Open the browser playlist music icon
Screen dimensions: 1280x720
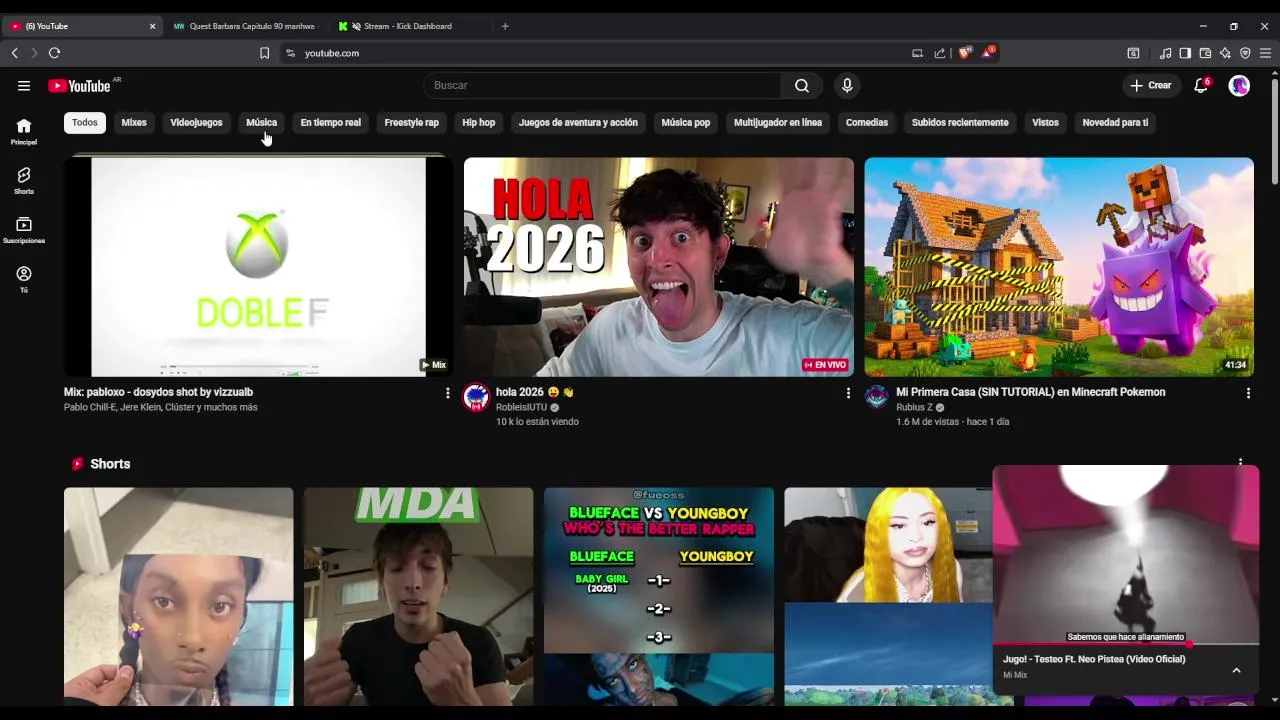tap(1165, 53)
